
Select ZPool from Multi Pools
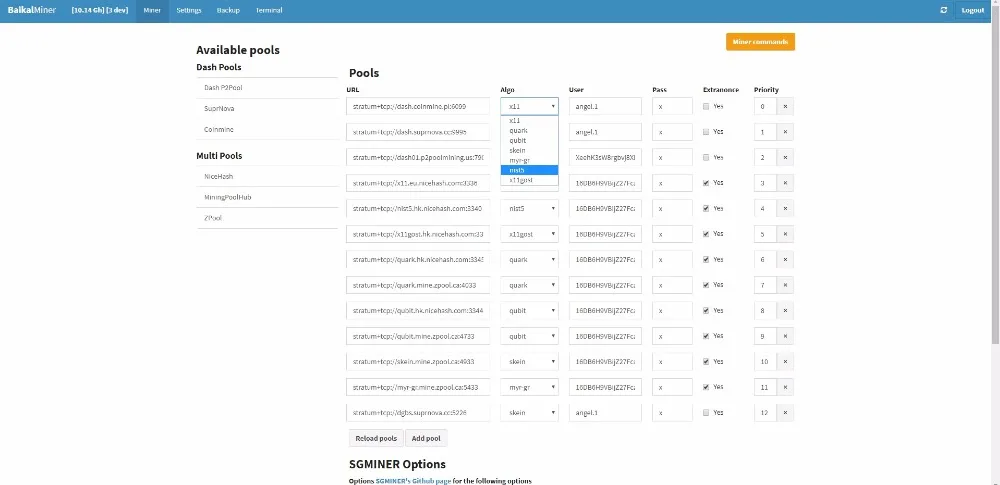(x=267, y=218)
